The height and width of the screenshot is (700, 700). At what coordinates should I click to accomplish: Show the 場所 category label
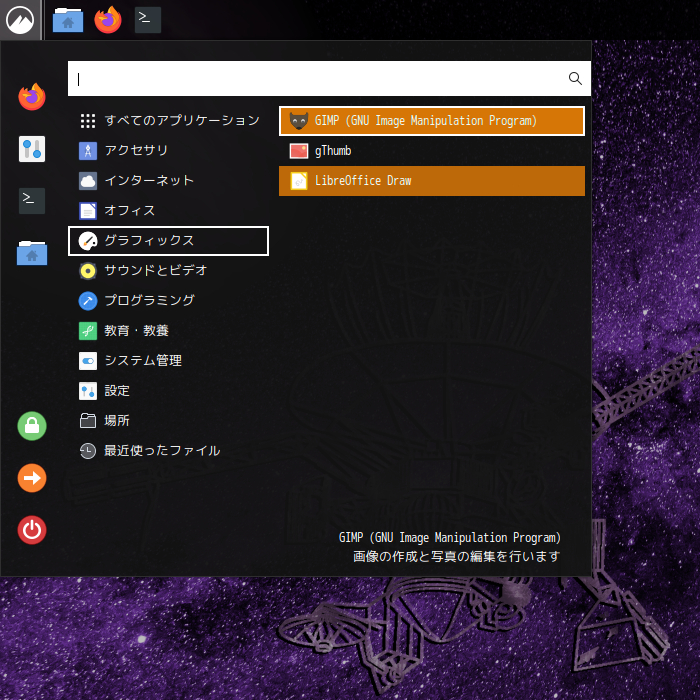[117, 421]
